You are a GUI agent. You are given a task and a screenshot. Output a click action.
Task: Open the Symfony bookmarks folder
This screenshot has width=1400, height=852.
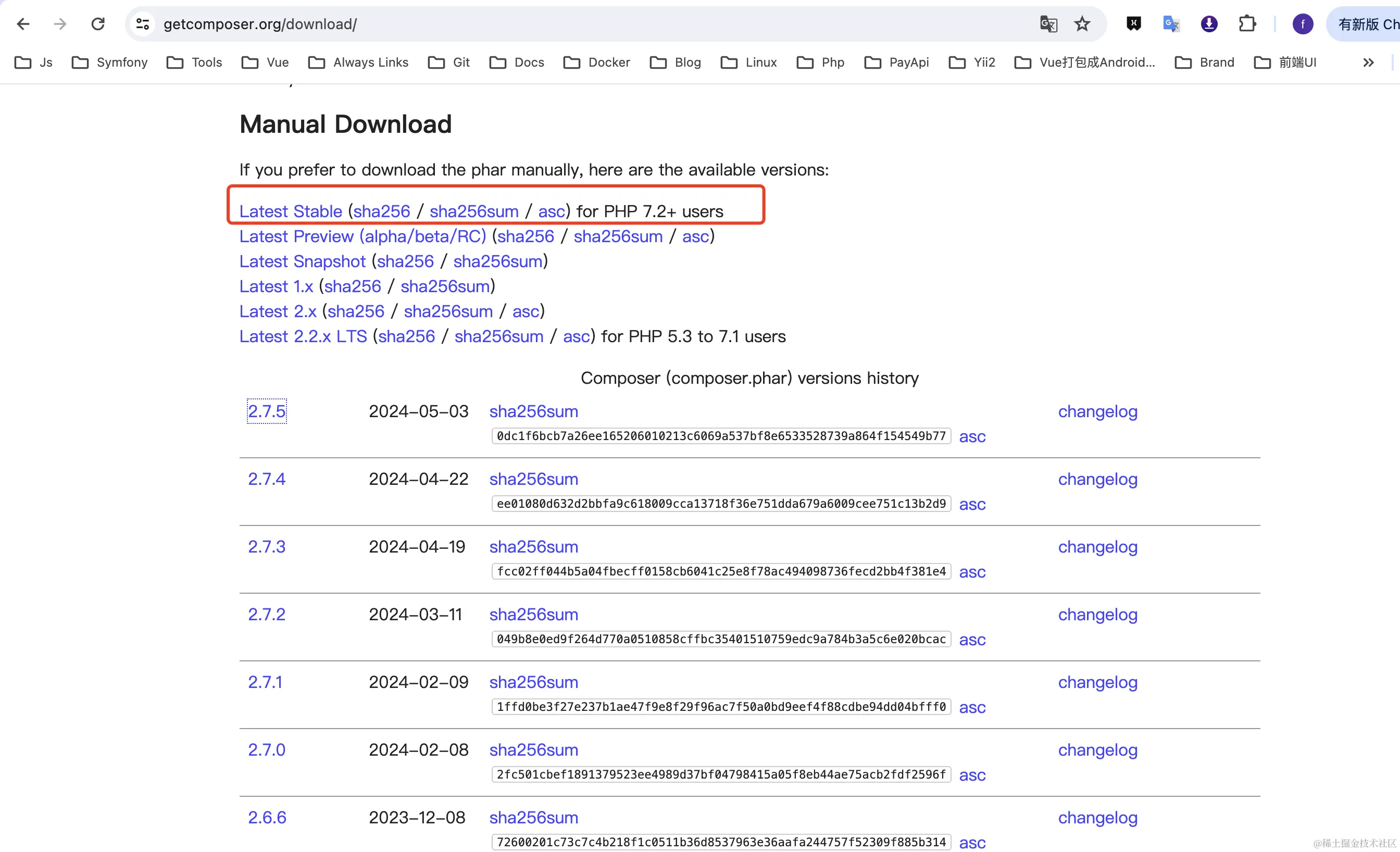coord(110,62)
